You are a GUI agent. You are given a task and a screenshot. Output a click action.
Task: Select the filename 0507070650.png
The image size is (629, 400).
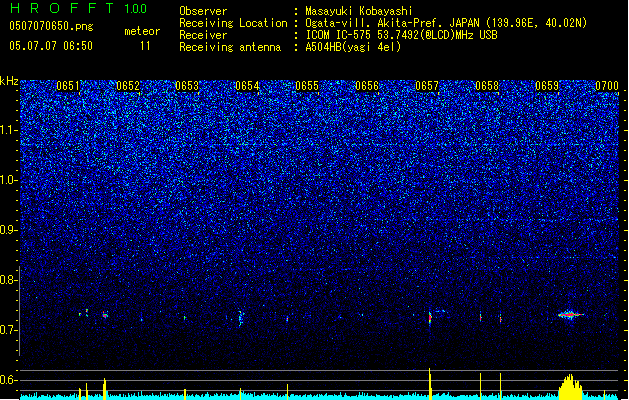click(x=51, y=26)
